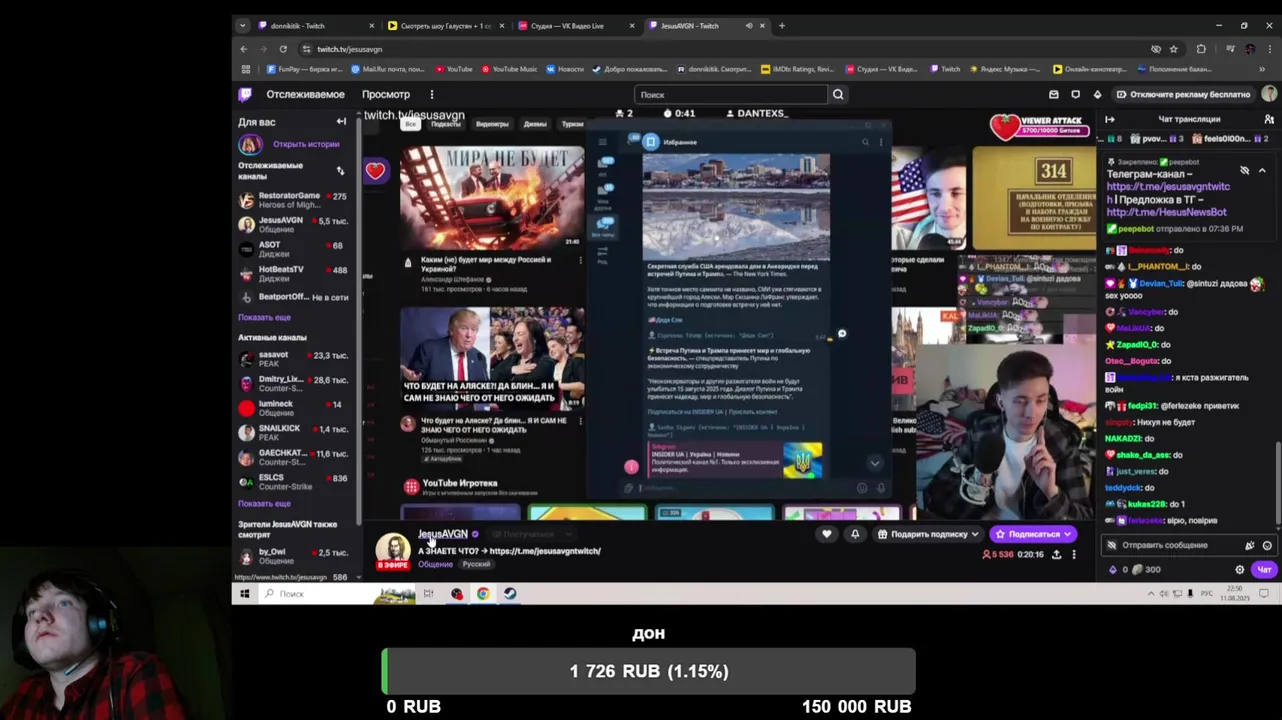Open a new browser tab with the plus

[x=782, y=25]
